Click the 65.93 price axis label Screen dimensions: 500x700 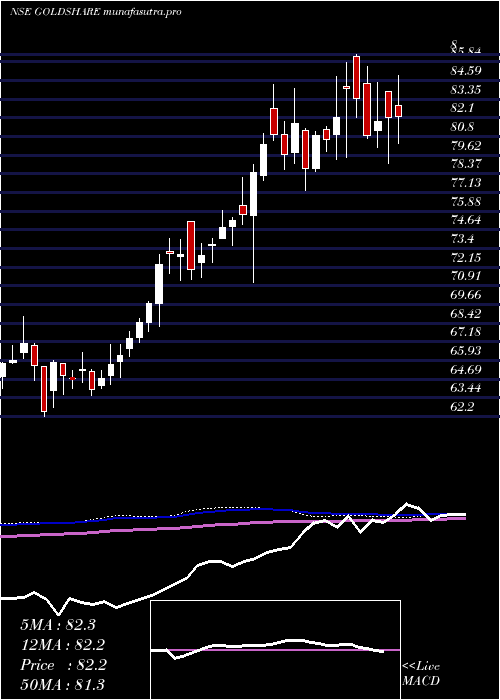466,351
